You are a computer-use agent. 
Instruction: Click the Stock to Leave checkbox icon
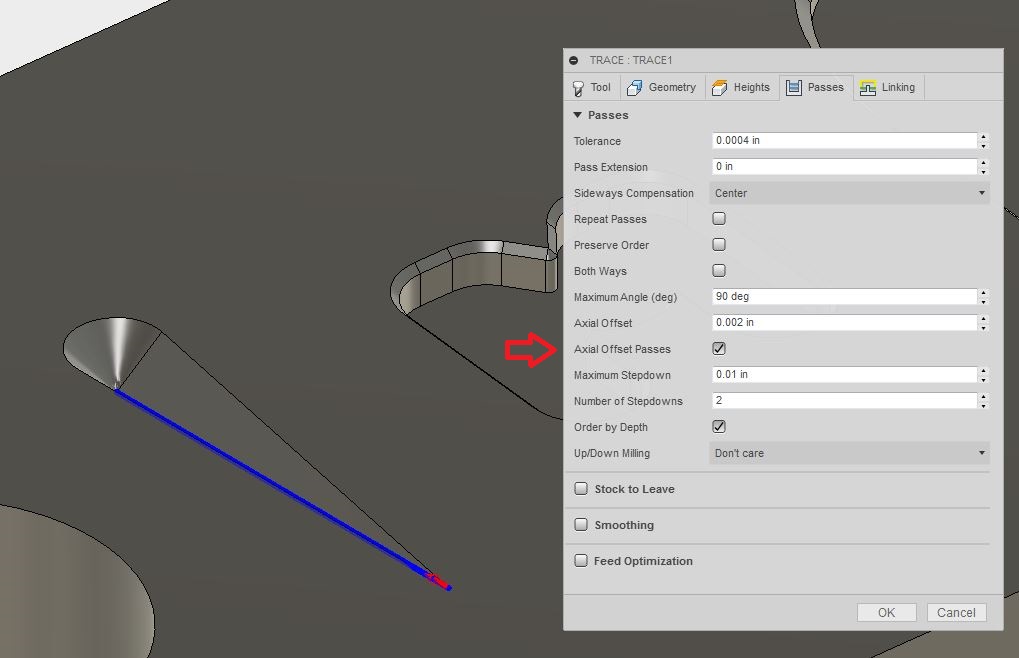[581, 489]
